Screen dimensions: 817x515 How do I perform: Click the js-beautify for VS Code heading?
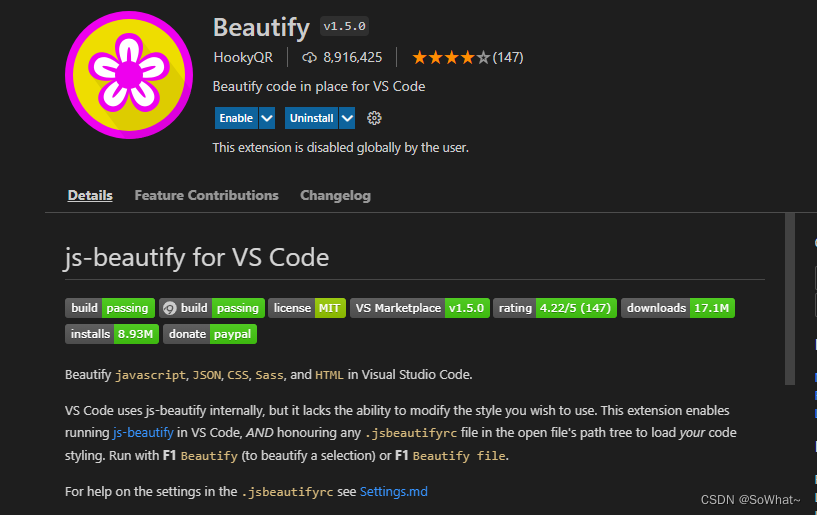[196, 258]
